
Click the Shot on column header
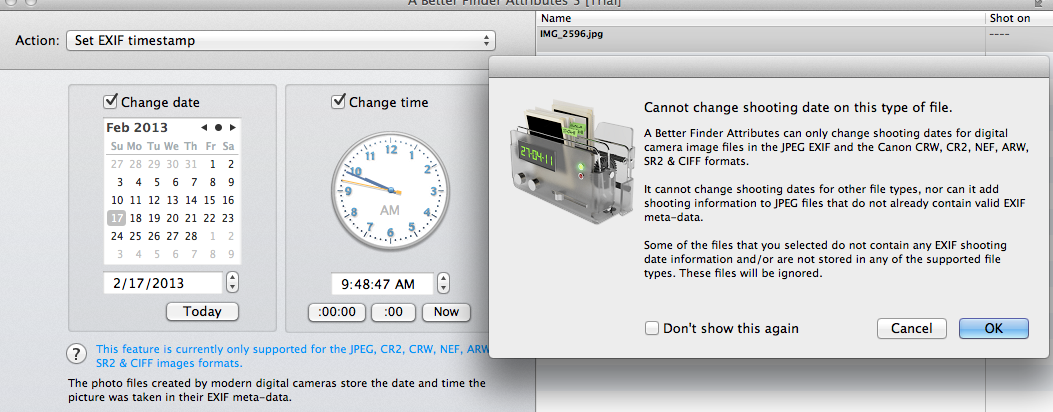point(1016,18)
